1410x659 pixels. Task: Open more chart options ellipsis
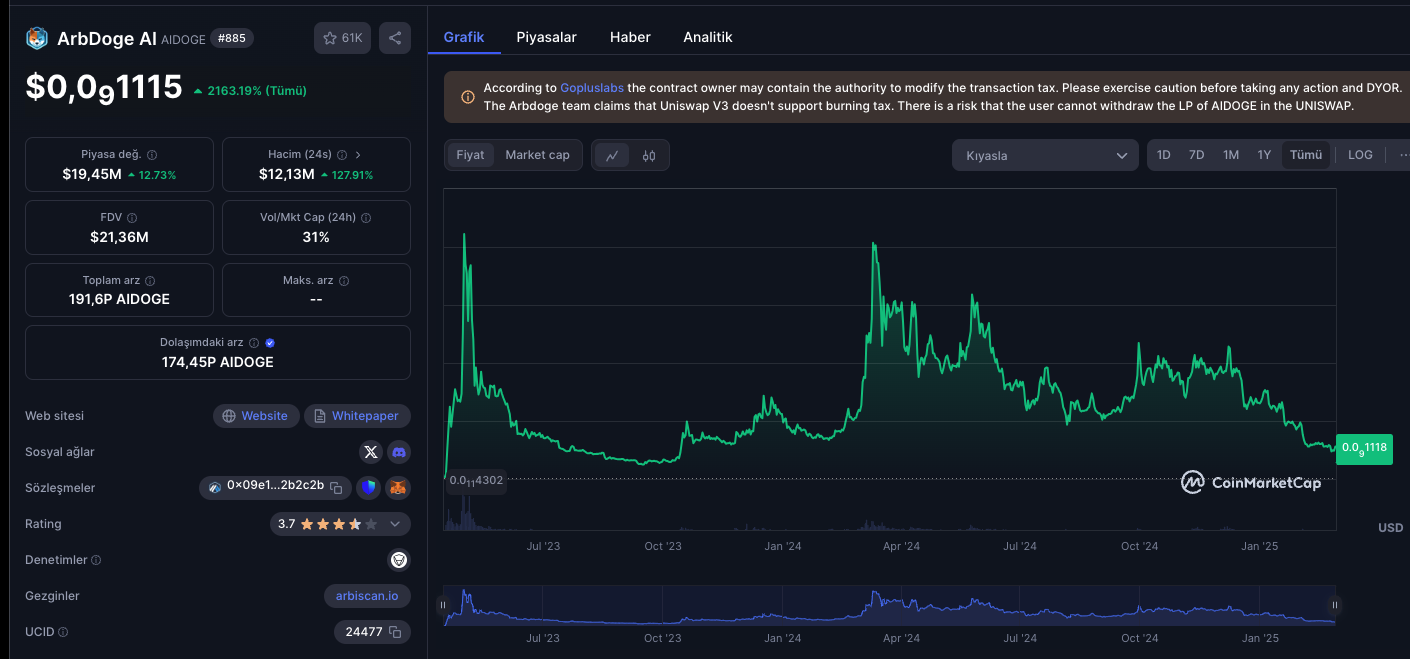click(x=1402, y=155)
